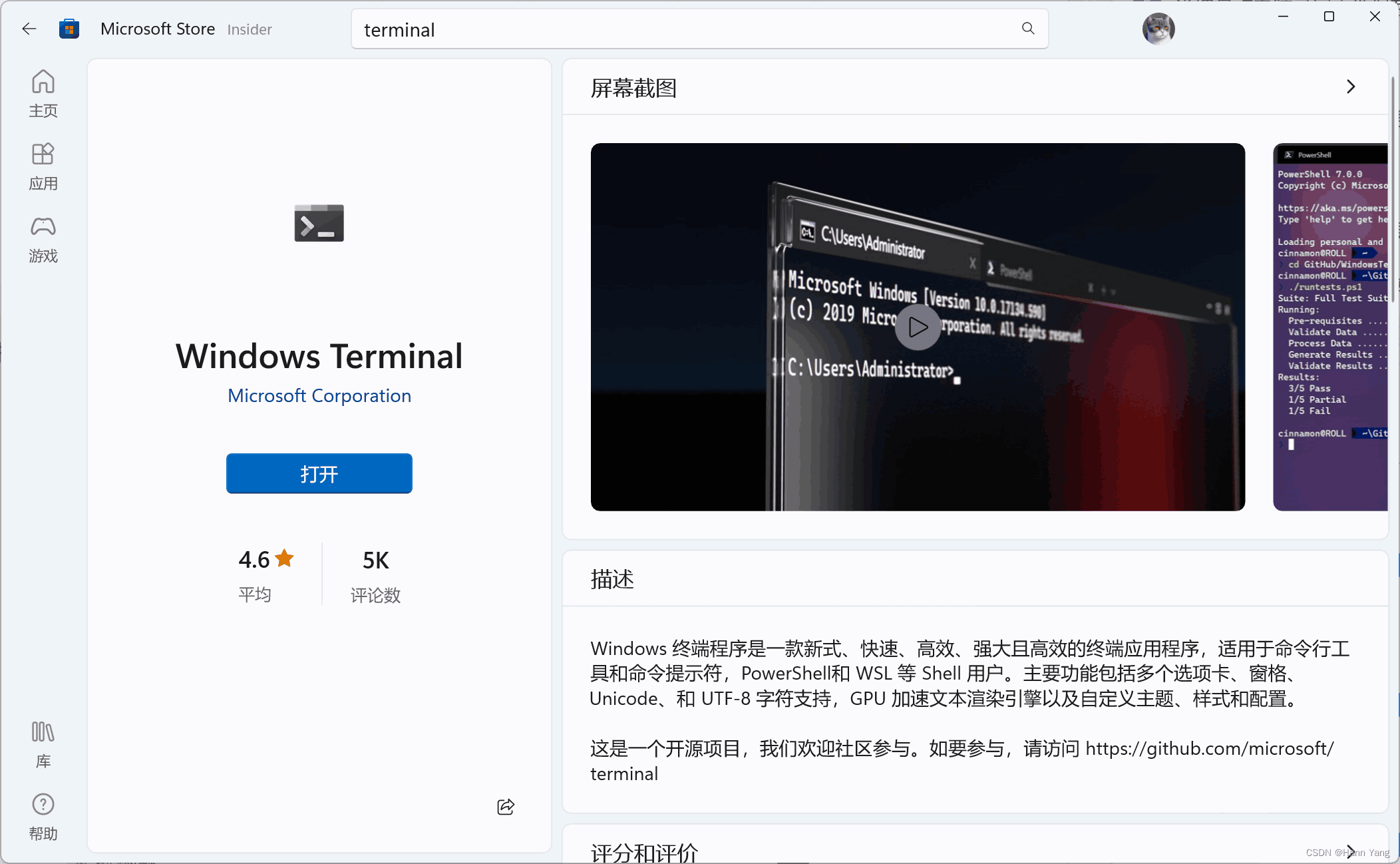Minimize the Microsoft Store window
The image size is (1400, 864).
point(1284,17)
